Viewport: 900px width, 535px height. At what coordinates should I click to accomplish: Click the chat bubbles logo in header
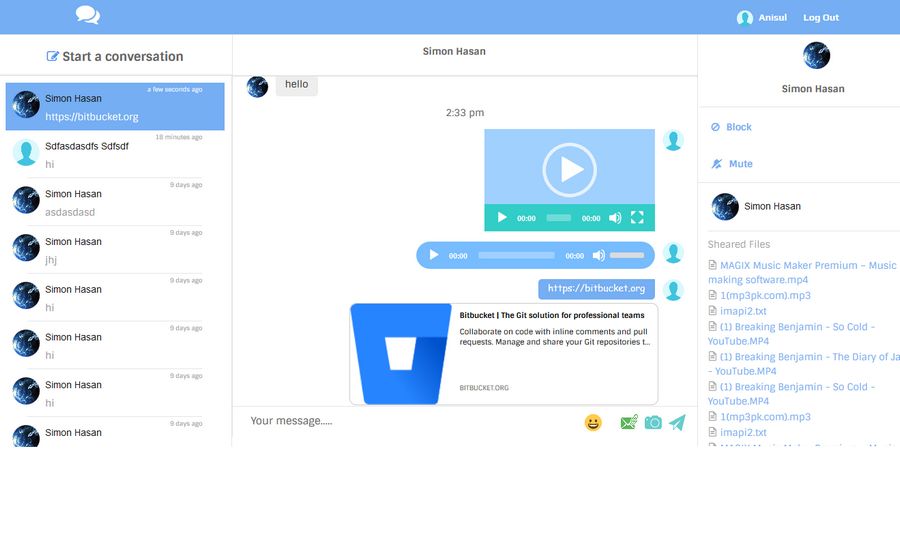pyautogui.click(x=88, y=15)
